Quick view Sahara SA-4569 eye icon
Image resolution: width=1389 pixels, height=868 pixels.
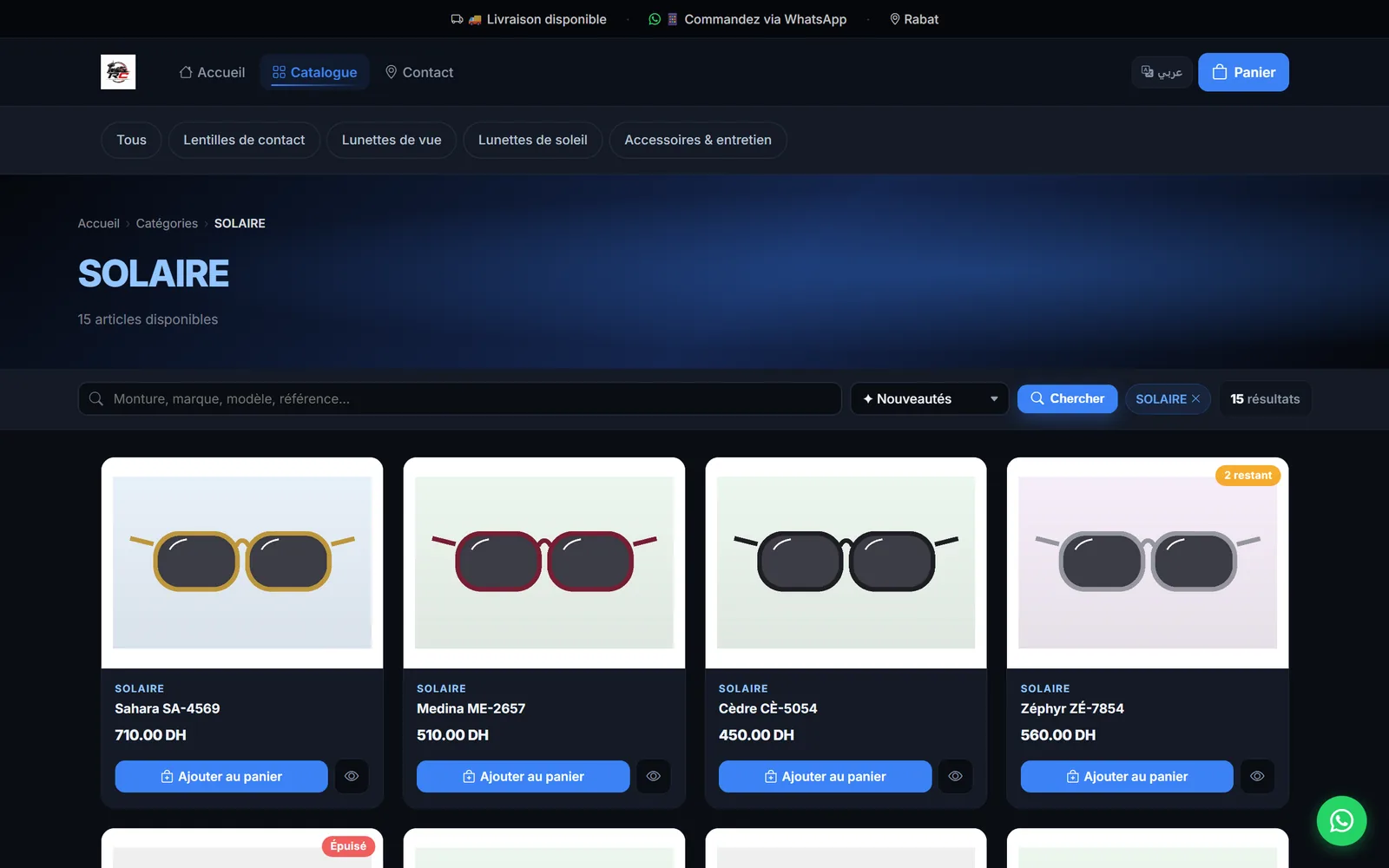point(352,776)
